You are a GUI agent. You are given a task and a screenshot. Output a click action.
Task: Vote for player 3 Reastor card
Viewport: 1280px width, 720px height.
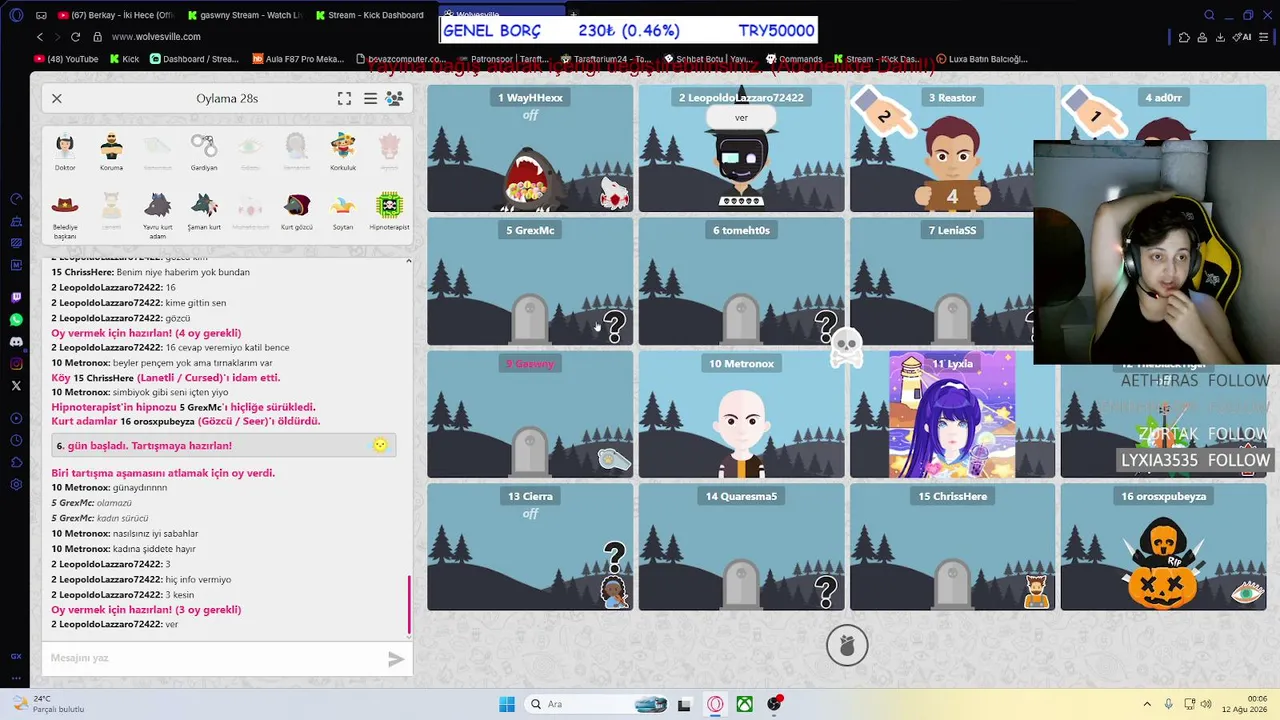tap(952, 148)
